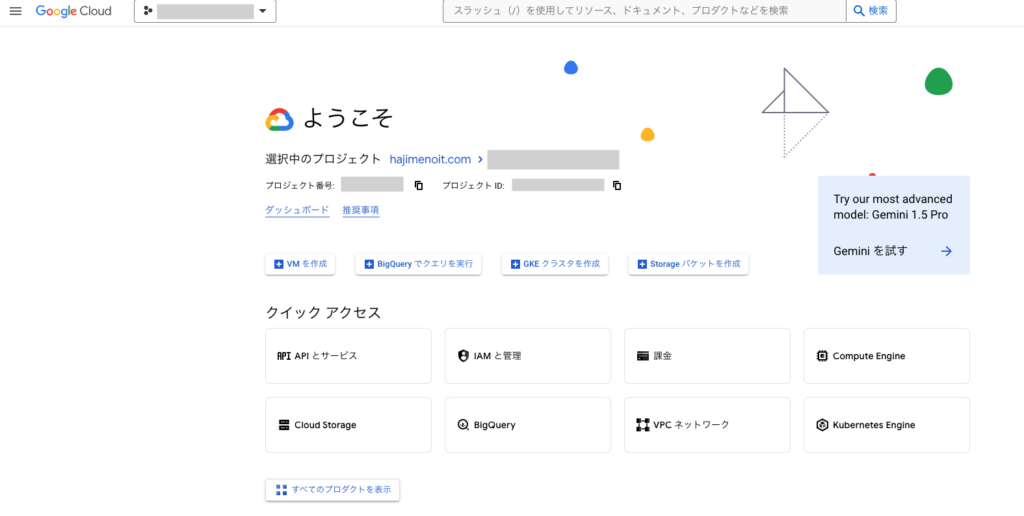Click the project selector icon
The width and height of the screenshot is (1024, 516).
point(148,11)
